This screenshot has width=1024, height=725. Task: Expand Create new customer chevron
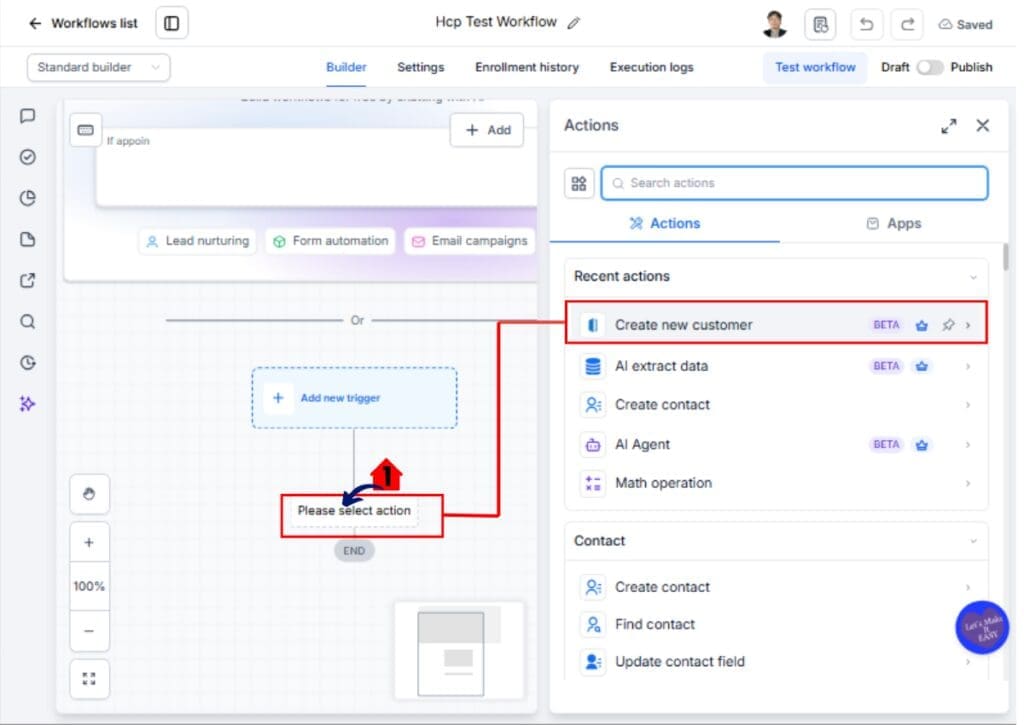click(968, 325)
